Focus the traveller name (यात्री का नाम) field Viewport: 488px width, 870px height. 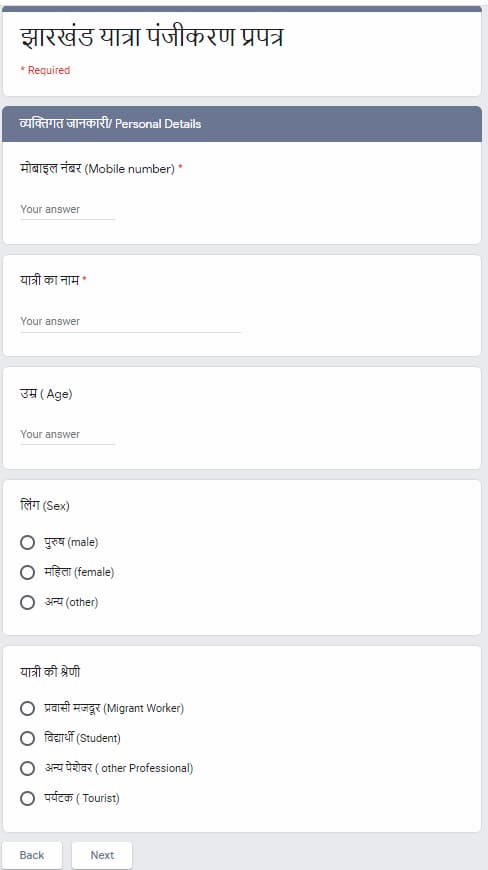(131, 322)
